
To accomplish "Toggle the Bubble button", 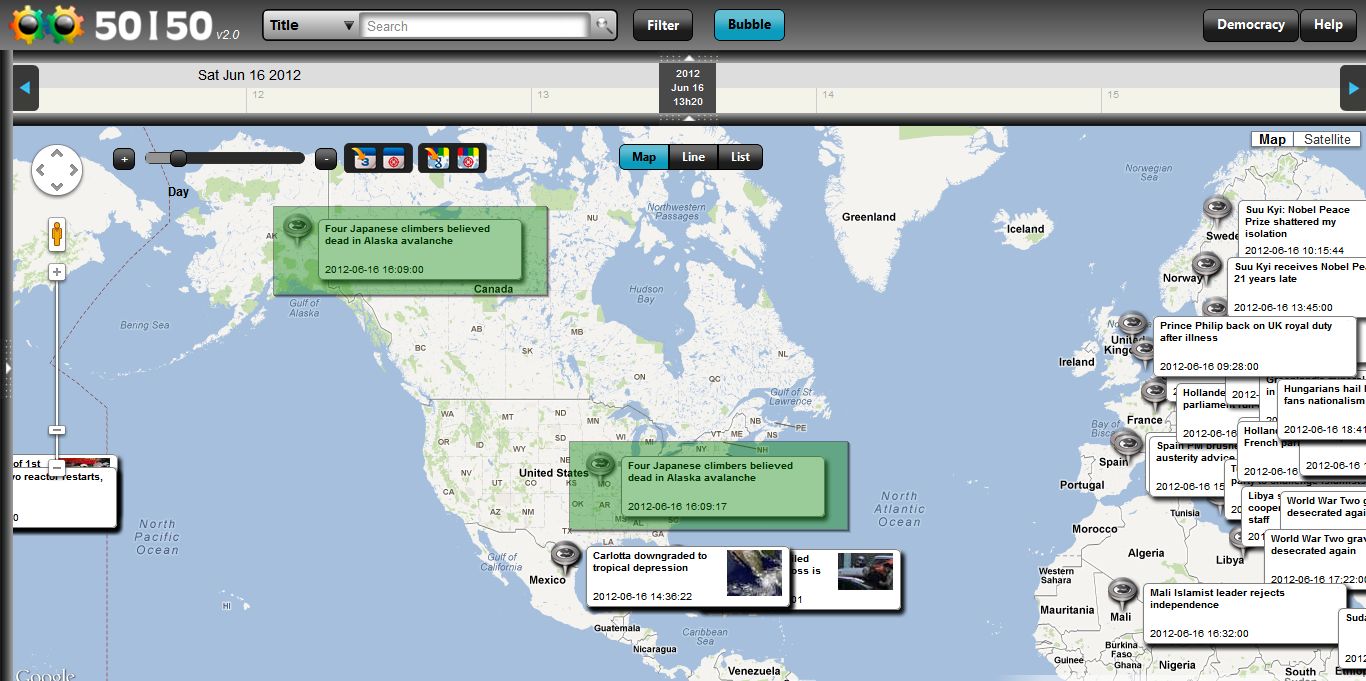I will tap(749, 25).
